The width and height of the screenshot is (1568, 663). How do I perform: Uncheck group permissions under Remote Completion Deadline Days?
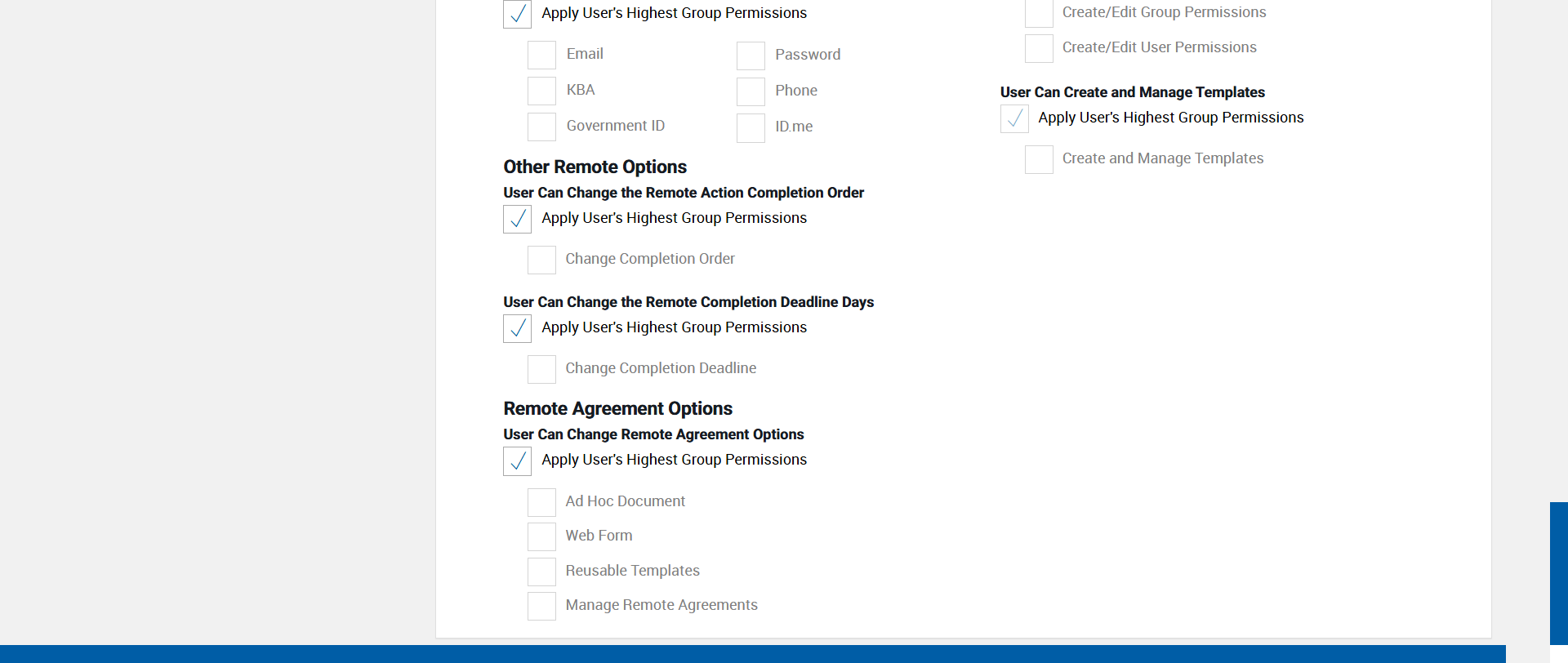[x=518, y=328]
